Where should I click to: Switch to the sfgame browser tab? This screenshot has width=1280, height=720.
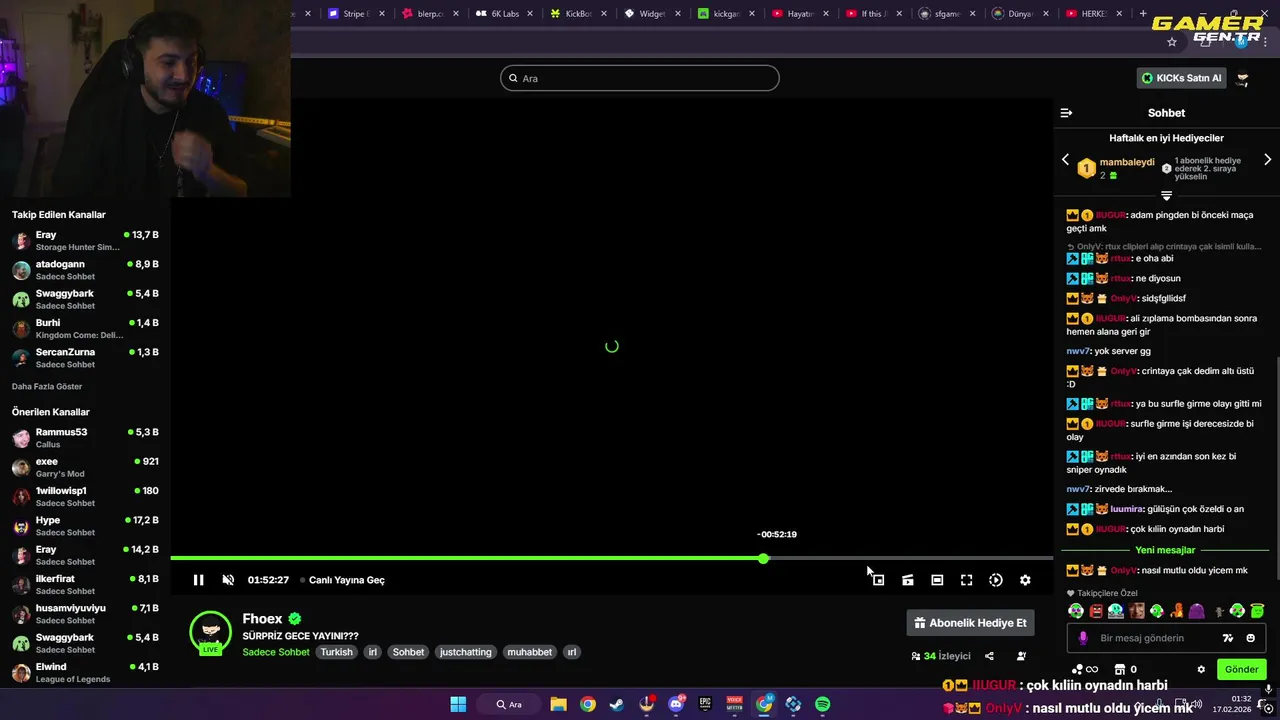click(x=947, y=14)
